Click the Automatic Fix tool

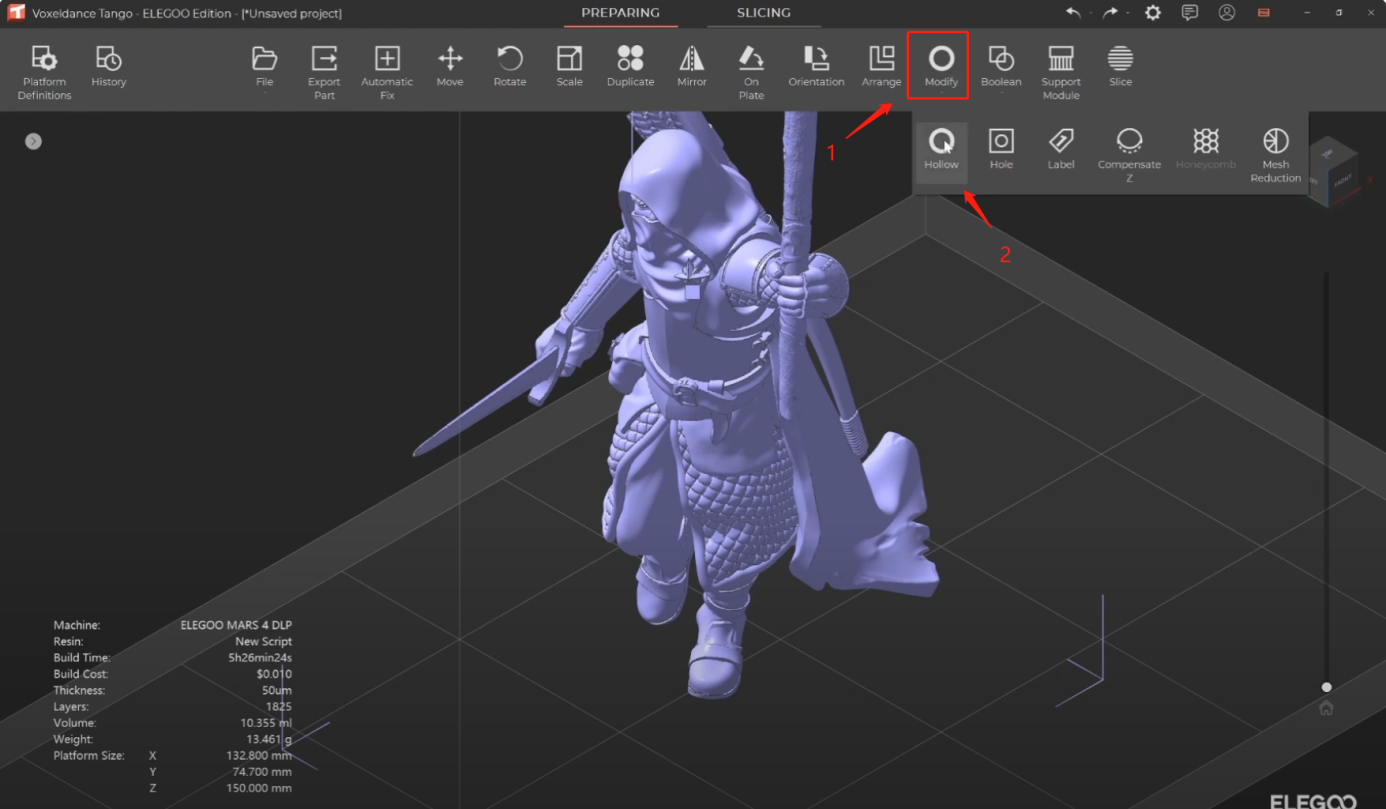pos(387,71)
